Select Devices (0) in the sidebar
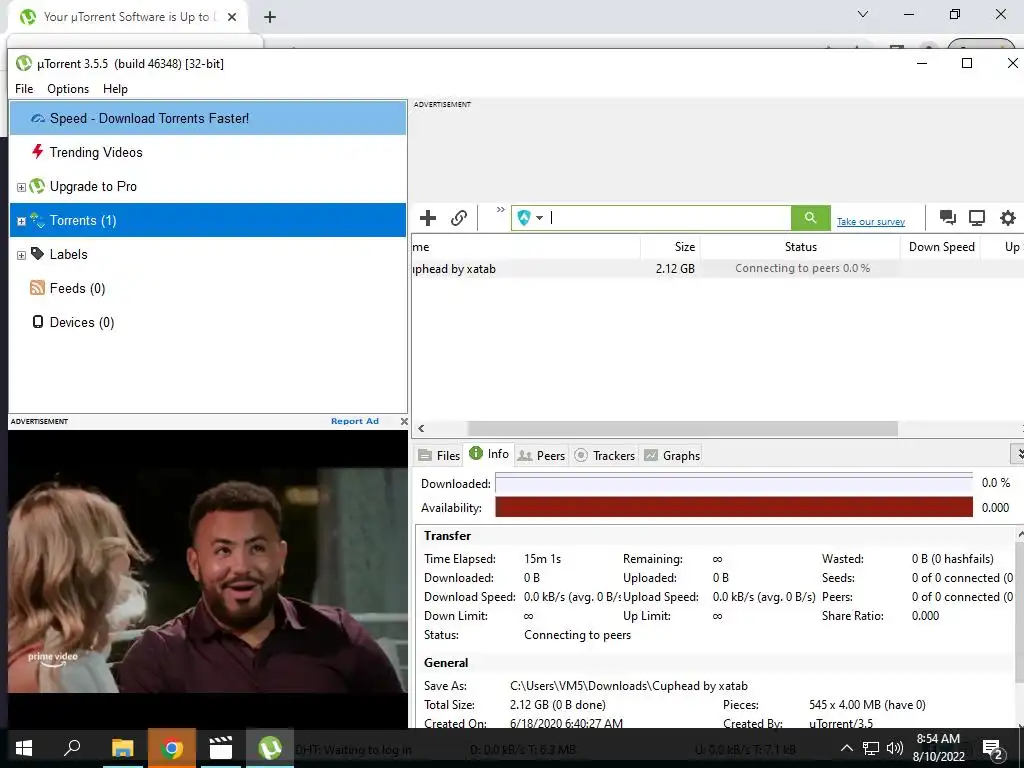Image resolution: width=1024 pixels, height=768 pixels. [x=208, y=322]
